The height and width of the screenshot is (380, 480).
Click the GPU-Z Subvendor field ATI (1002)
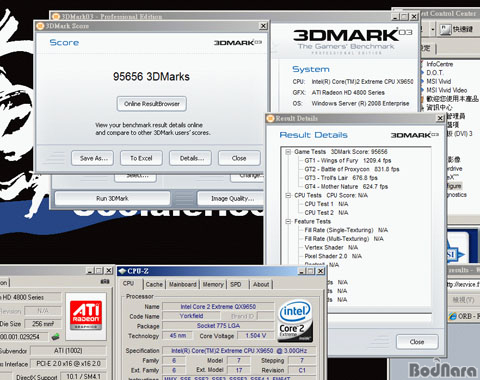[x=68, y=351]
